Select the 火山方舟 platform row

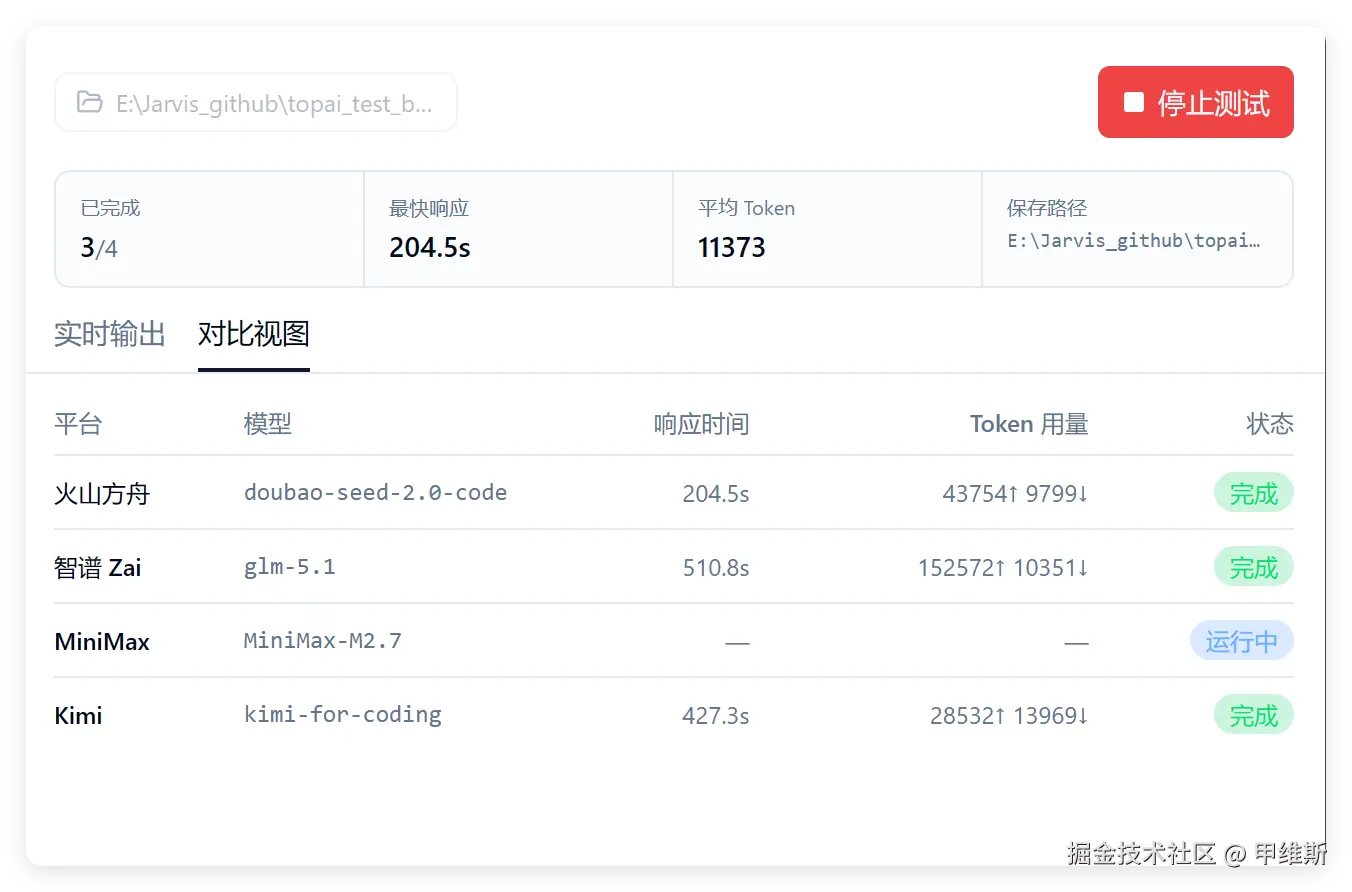pyautogui.click(x=674, y=493)
